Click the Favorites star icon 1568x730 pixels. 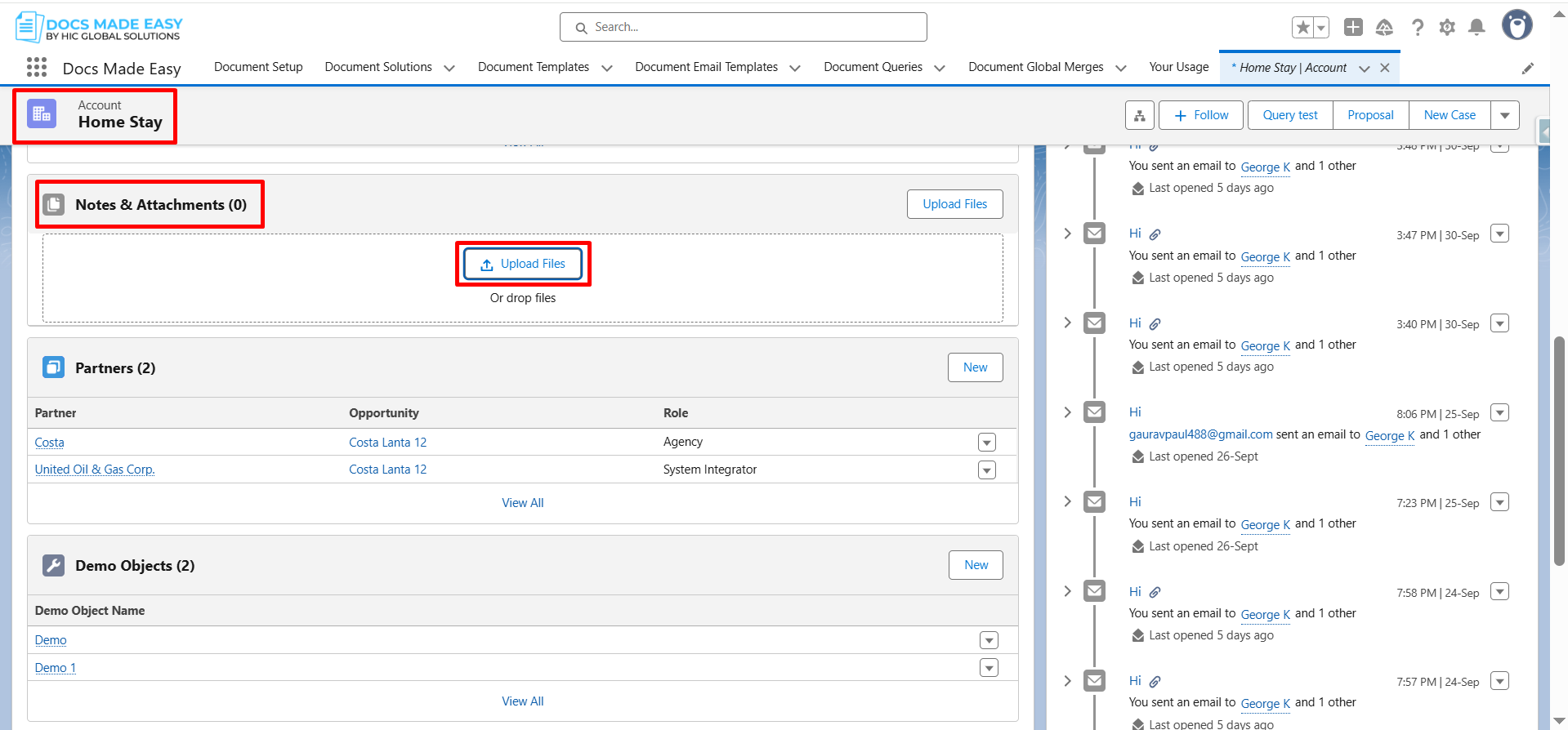pos(1302,28)
